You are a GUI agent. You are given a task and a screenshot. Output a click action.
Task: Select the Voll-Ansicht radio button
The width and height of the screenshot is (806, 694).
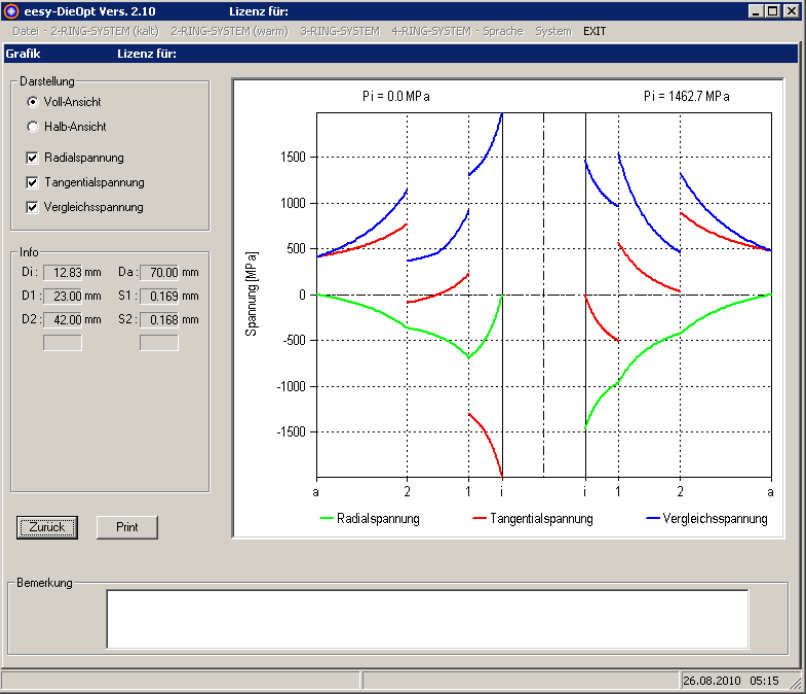[33, 102]
